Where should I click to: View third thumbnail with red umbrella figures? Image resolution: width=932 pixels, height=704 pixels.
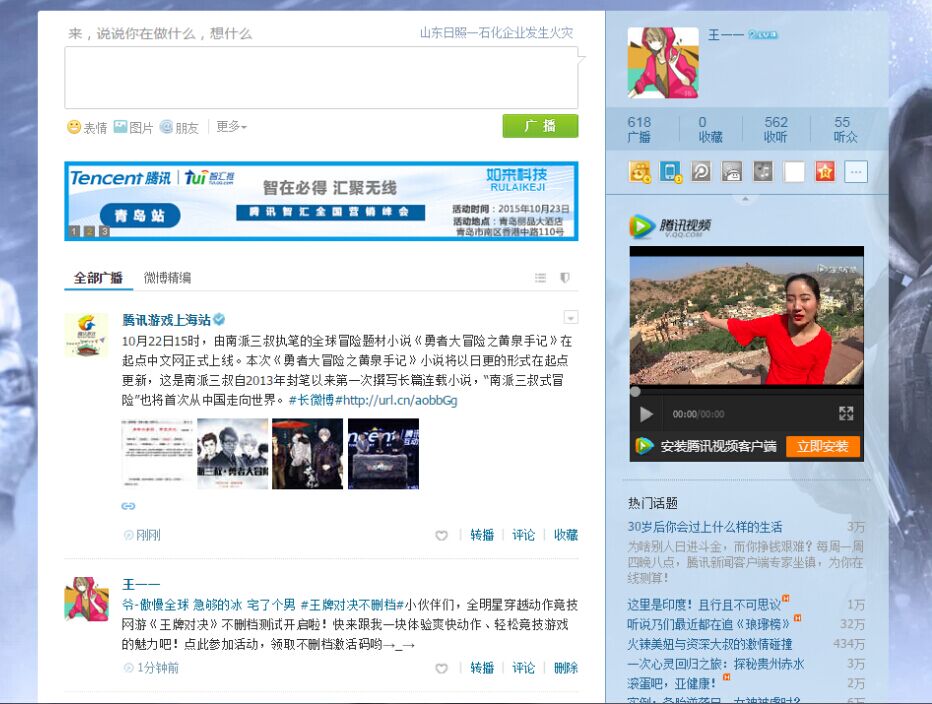point(307,454)
